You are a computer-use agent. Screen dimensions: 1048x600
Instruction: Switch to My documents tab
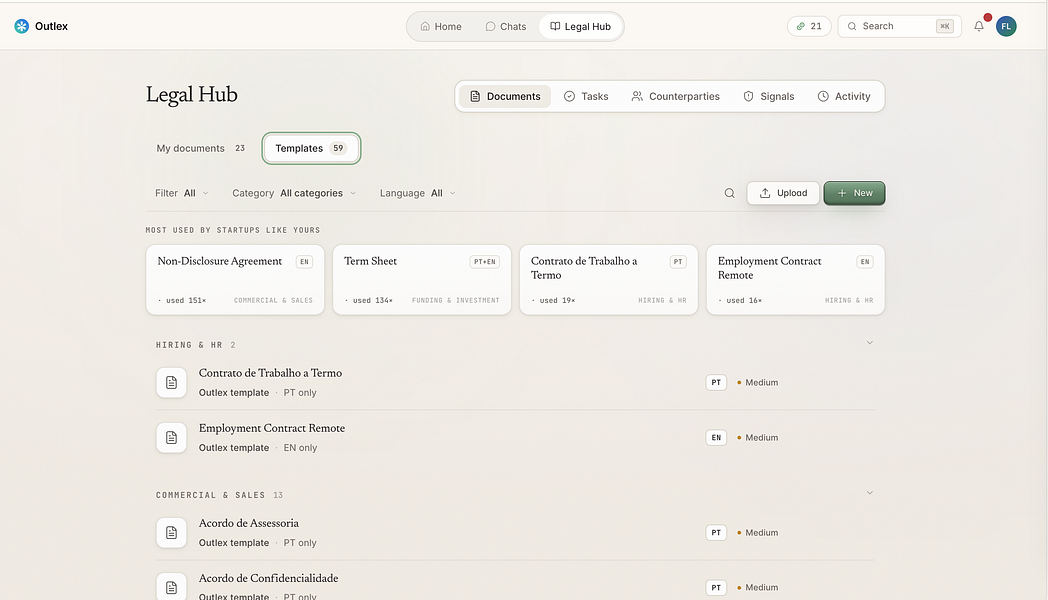pos(201,148)
